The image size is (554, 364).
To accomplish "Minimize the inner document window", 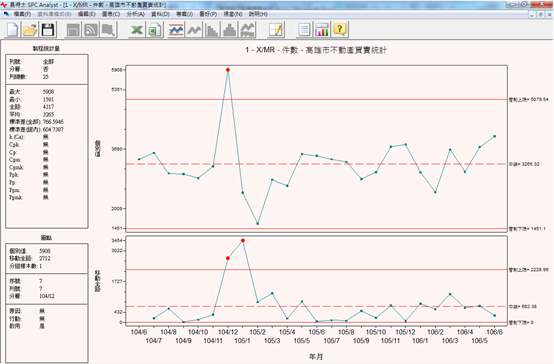I will [532, 14].
